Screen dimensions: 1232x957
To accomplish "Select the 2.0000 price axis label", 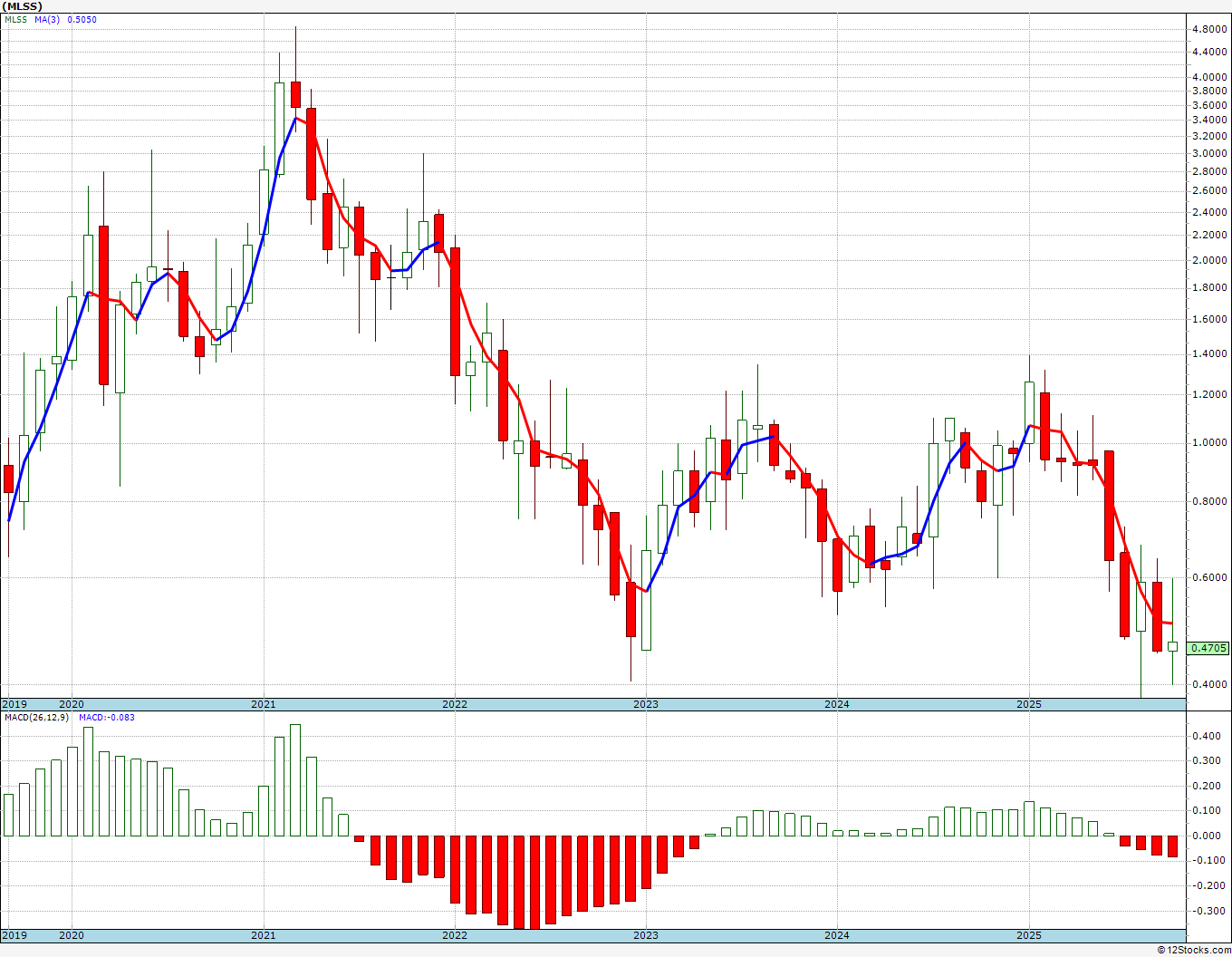I will [1209, 261].
